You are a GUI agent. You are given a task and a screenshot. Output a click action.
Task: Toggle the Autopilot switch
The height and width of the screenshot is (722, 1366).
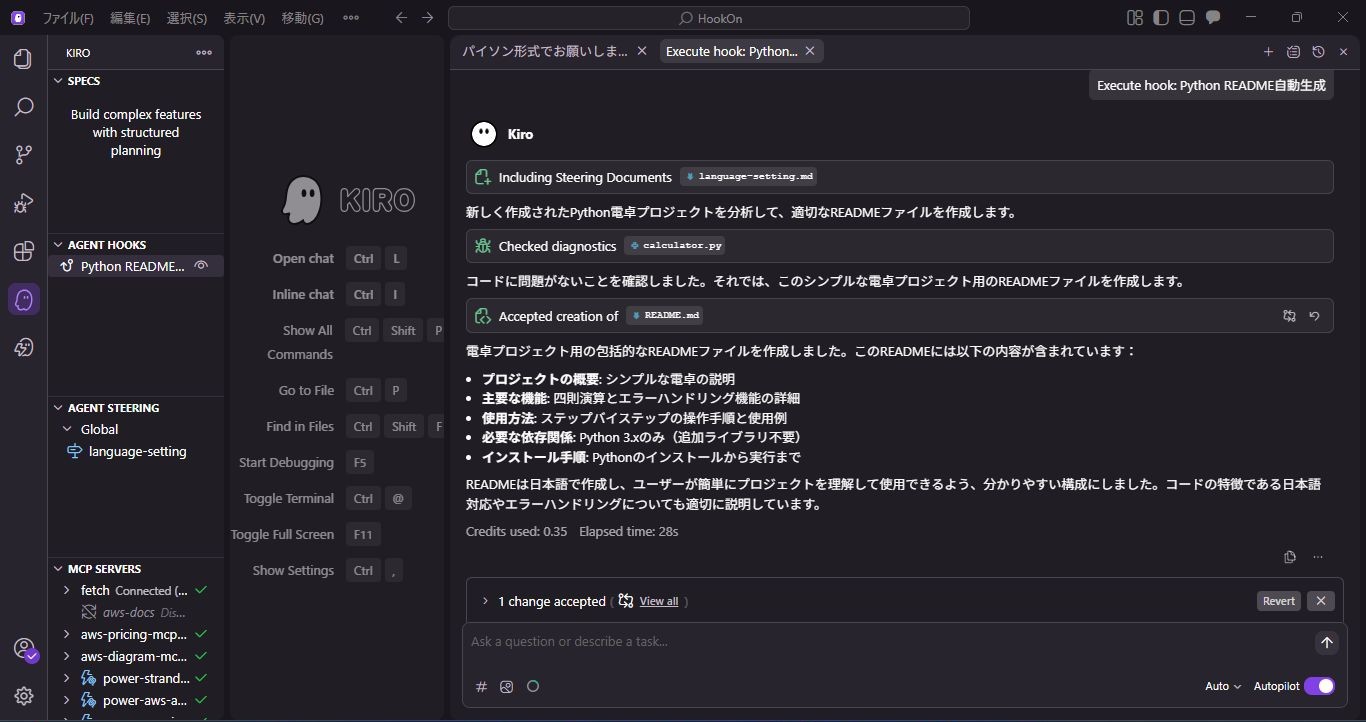pyautogui.click(x=1319, y=686)
